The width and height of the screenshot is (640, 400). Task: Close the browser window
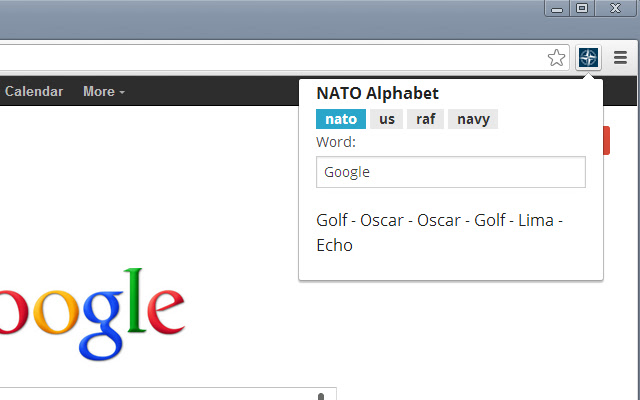616,9
